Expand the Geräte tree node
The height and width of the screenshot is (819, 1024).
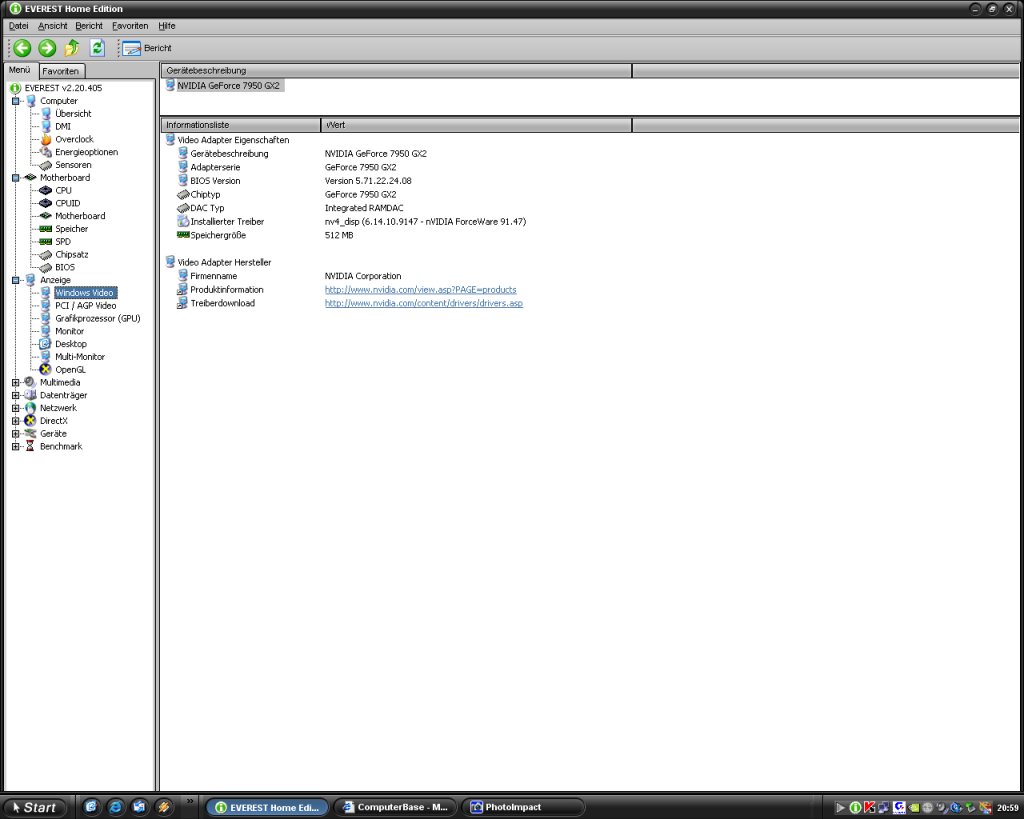click(x=16, y=434)
